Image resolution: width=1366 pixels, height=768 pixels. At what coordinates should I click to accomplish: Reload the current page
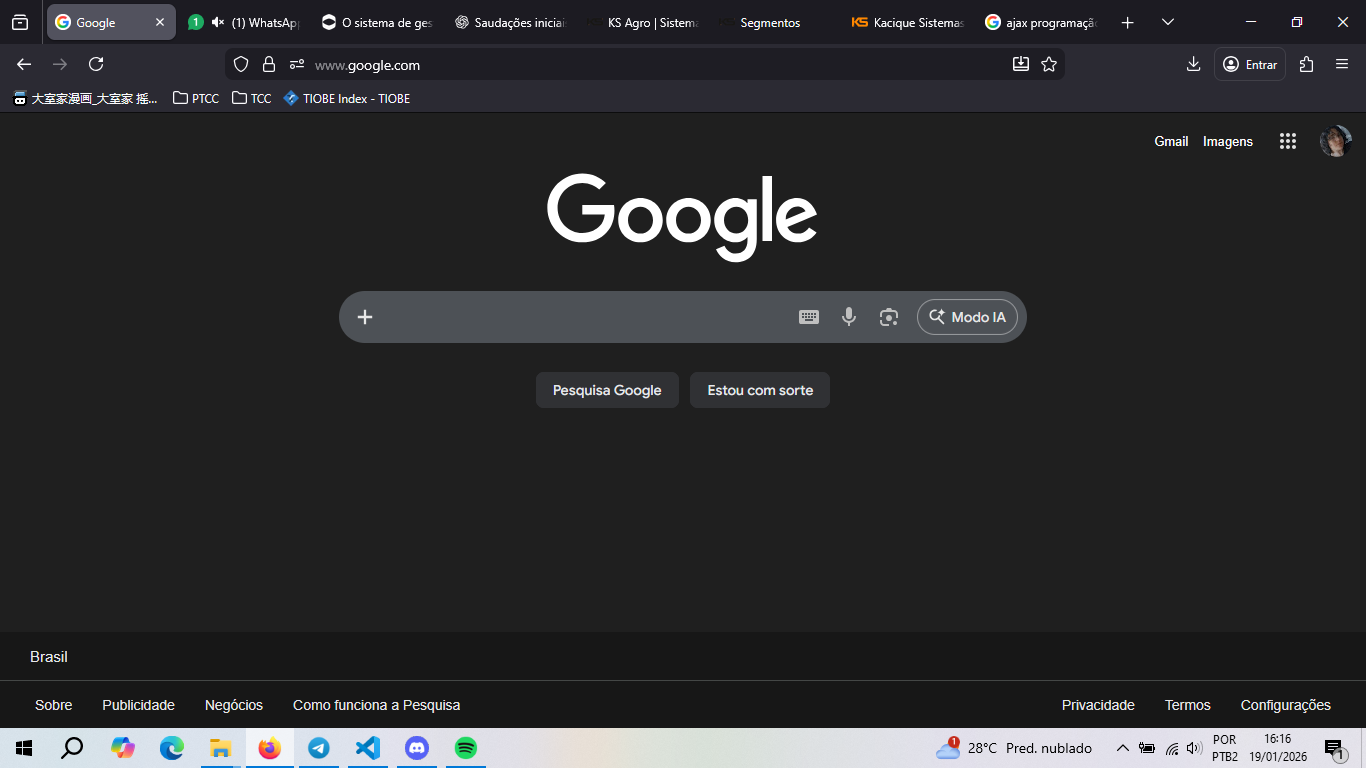pos(96,64)
